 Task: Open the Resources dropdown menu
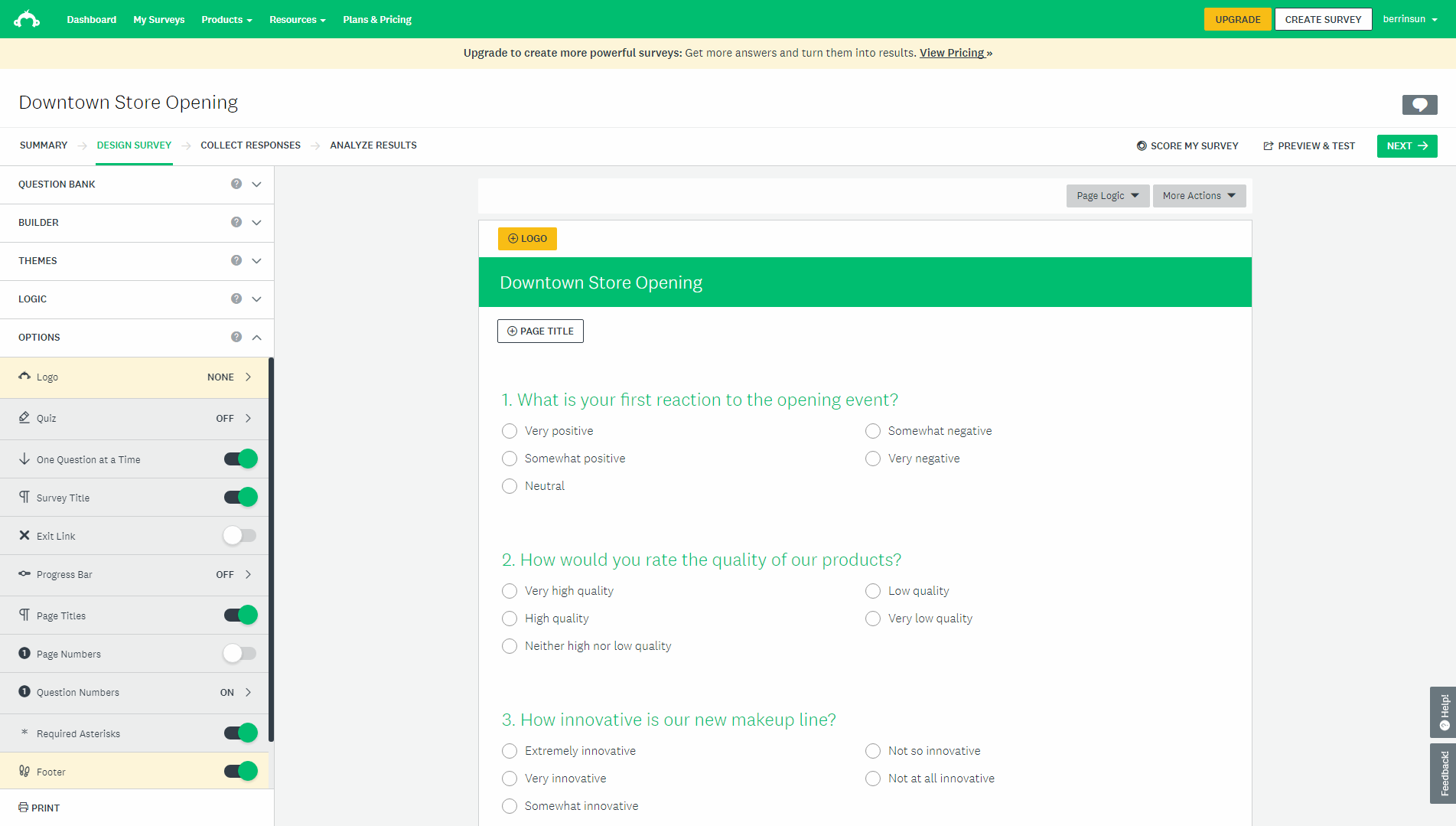pos(297,19)
